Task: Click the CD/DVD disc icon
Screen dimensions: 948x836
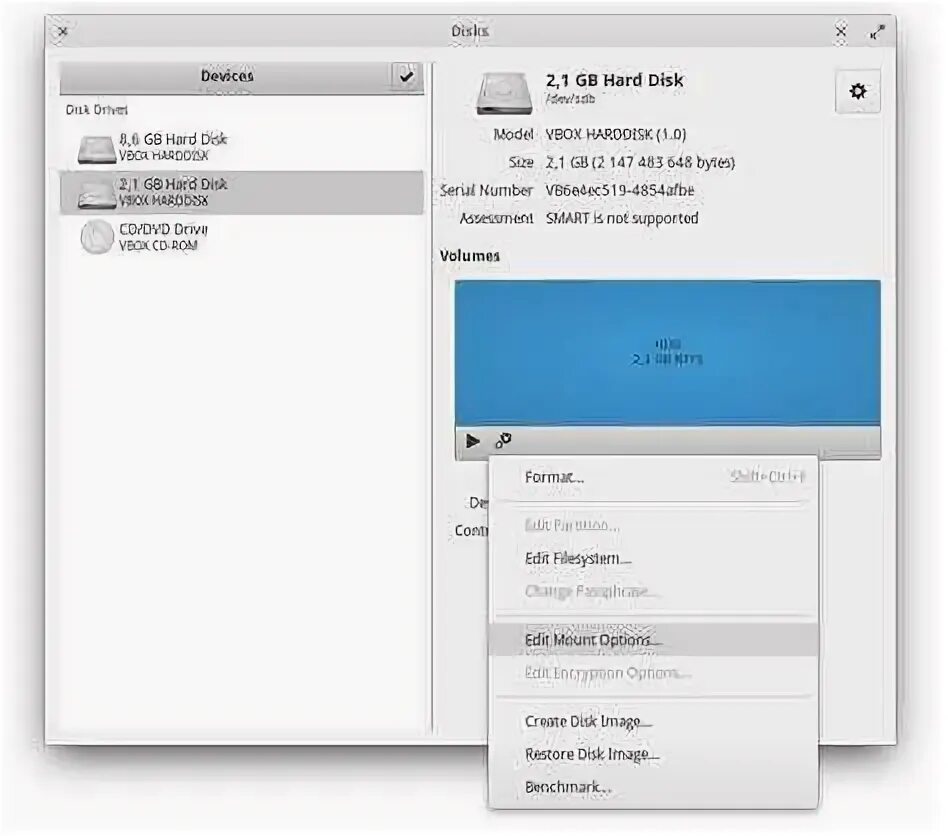Action: 97,237
